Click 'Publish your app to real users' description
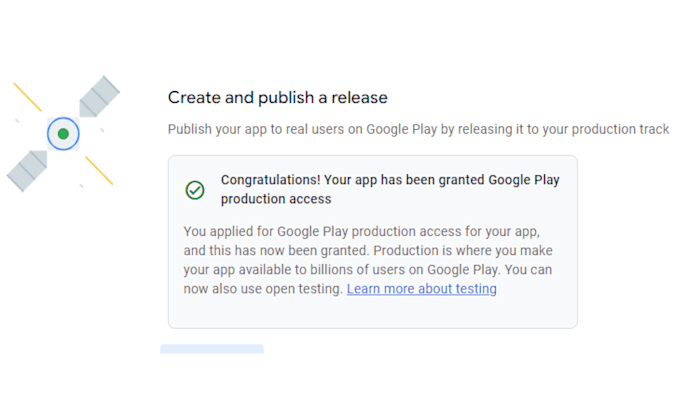 [418, 129]
